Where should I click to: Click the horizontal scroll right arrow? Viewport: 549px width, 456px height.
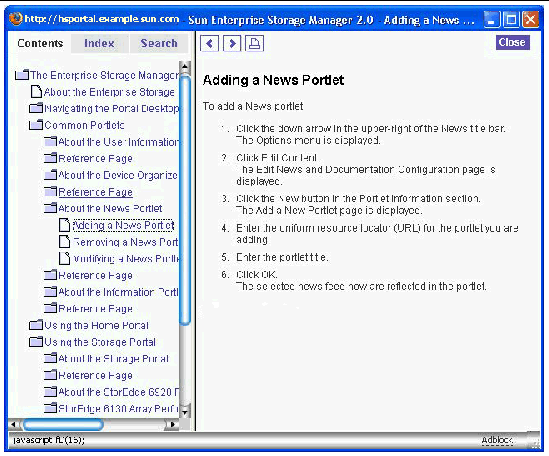172,424
